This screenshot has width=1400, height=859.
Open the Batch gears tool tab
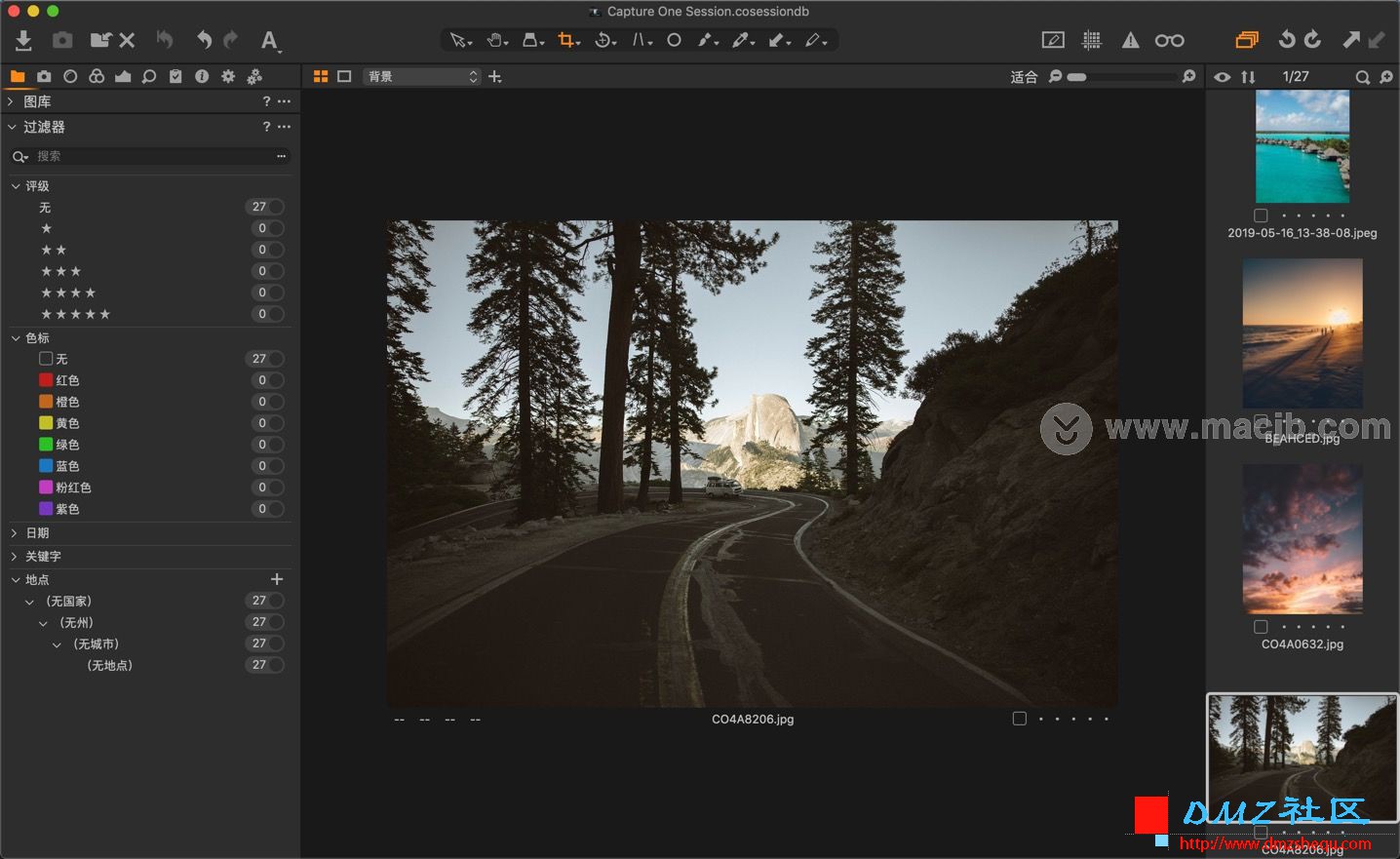[254, 76]
